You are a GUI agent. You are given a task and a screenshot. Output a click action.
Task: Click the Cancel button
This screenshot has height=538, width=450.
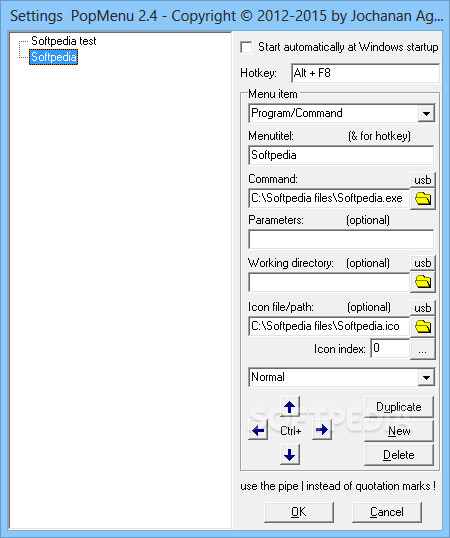pos(387,512)
